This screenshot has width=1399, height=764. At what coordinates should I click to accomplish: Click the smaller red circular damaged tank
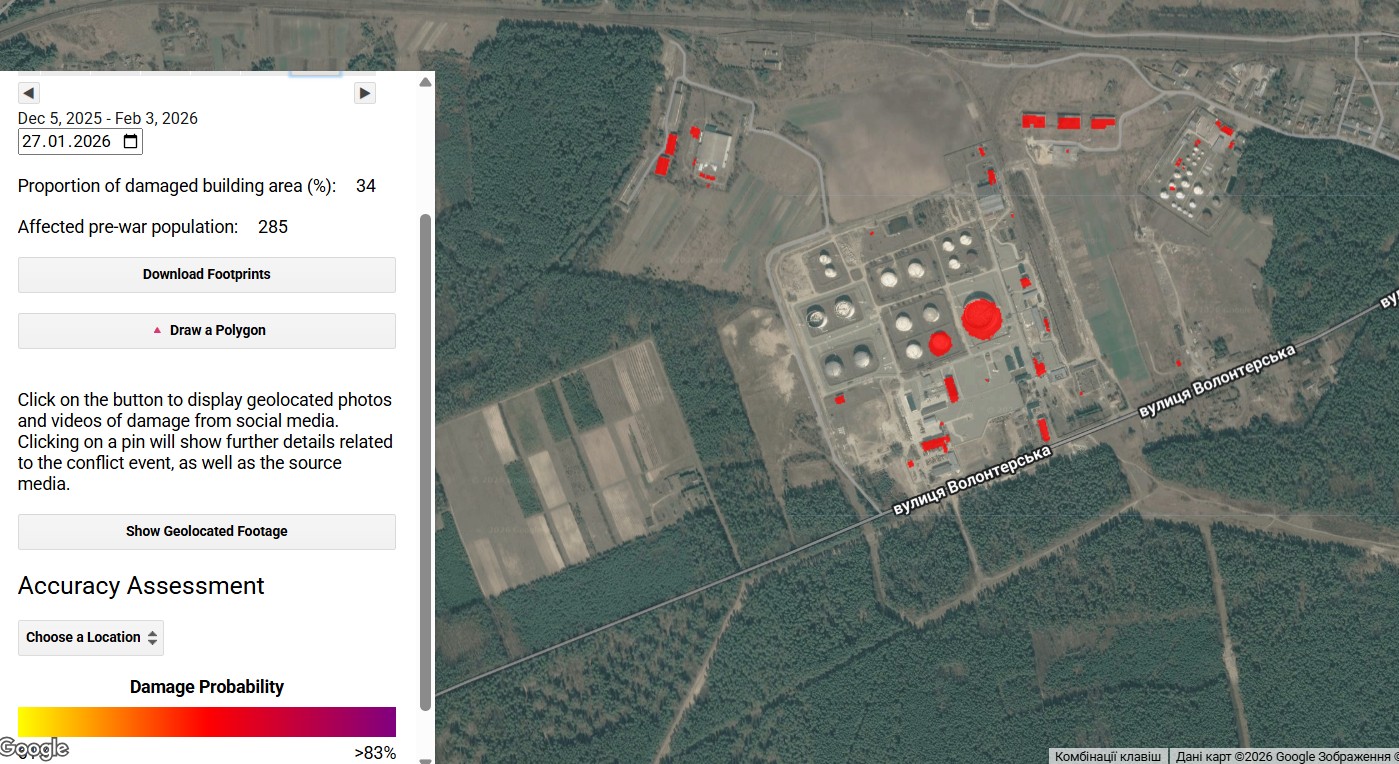939,344
